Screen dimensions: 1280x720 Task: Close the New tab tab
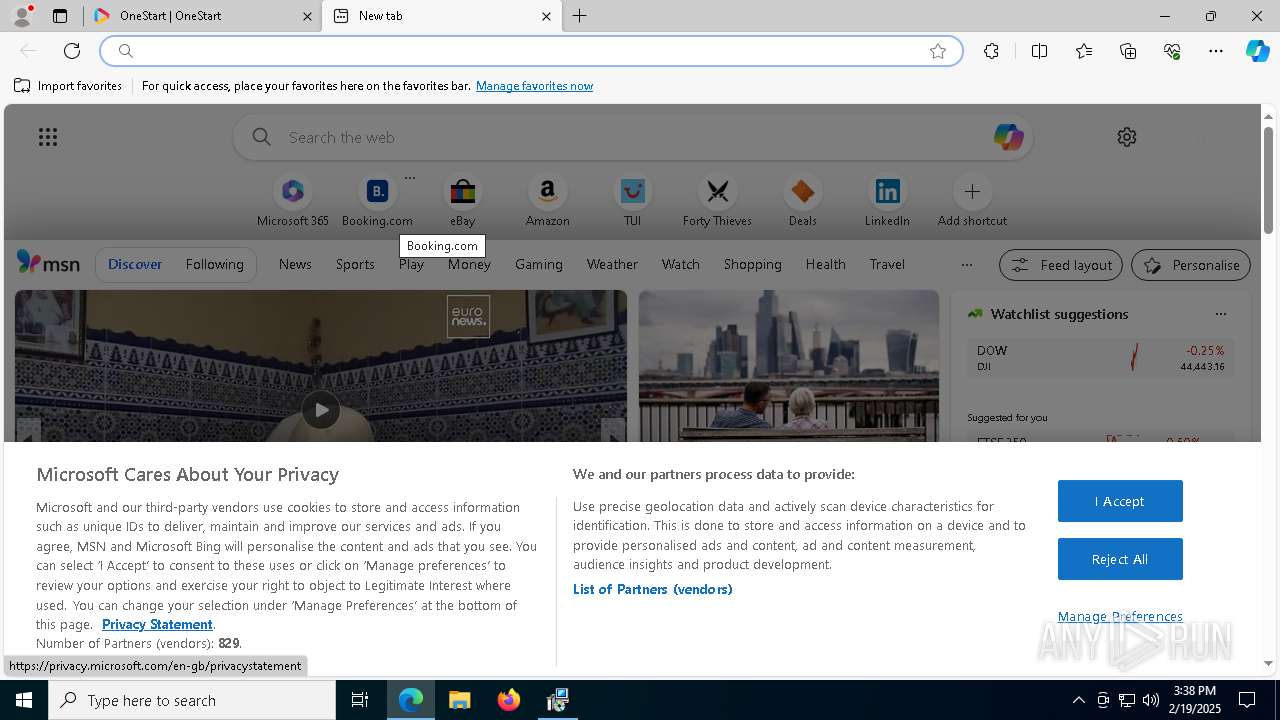(546, 16)
